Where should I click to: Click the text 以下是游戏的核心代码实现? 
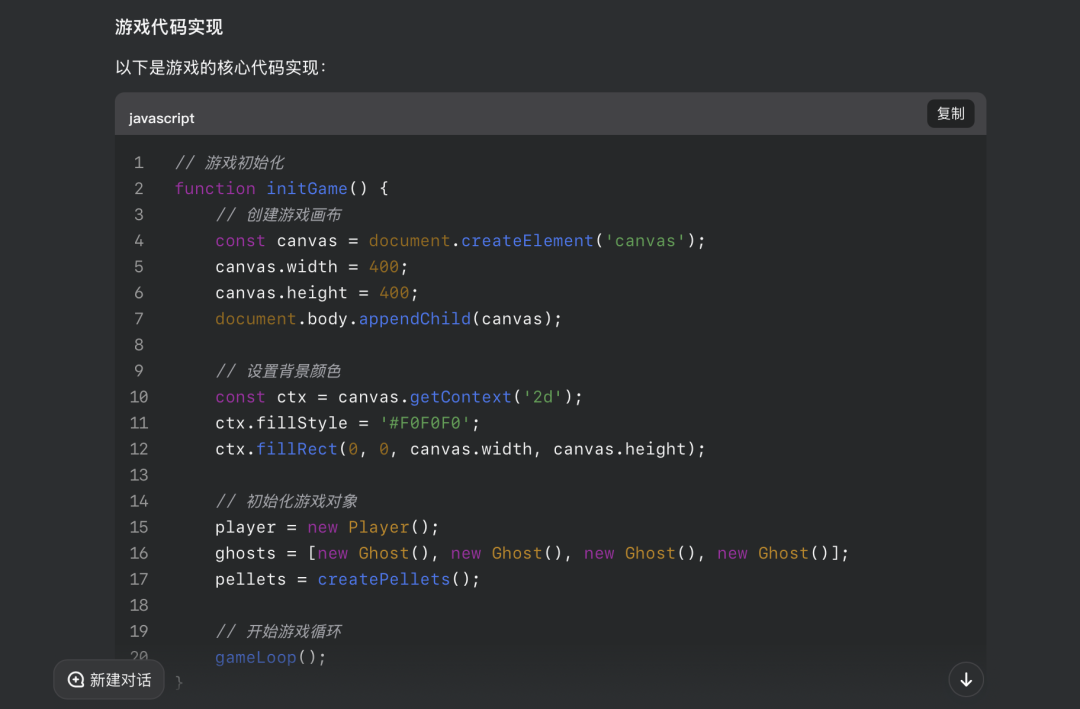pyautogui.click(x=220, y=67)
